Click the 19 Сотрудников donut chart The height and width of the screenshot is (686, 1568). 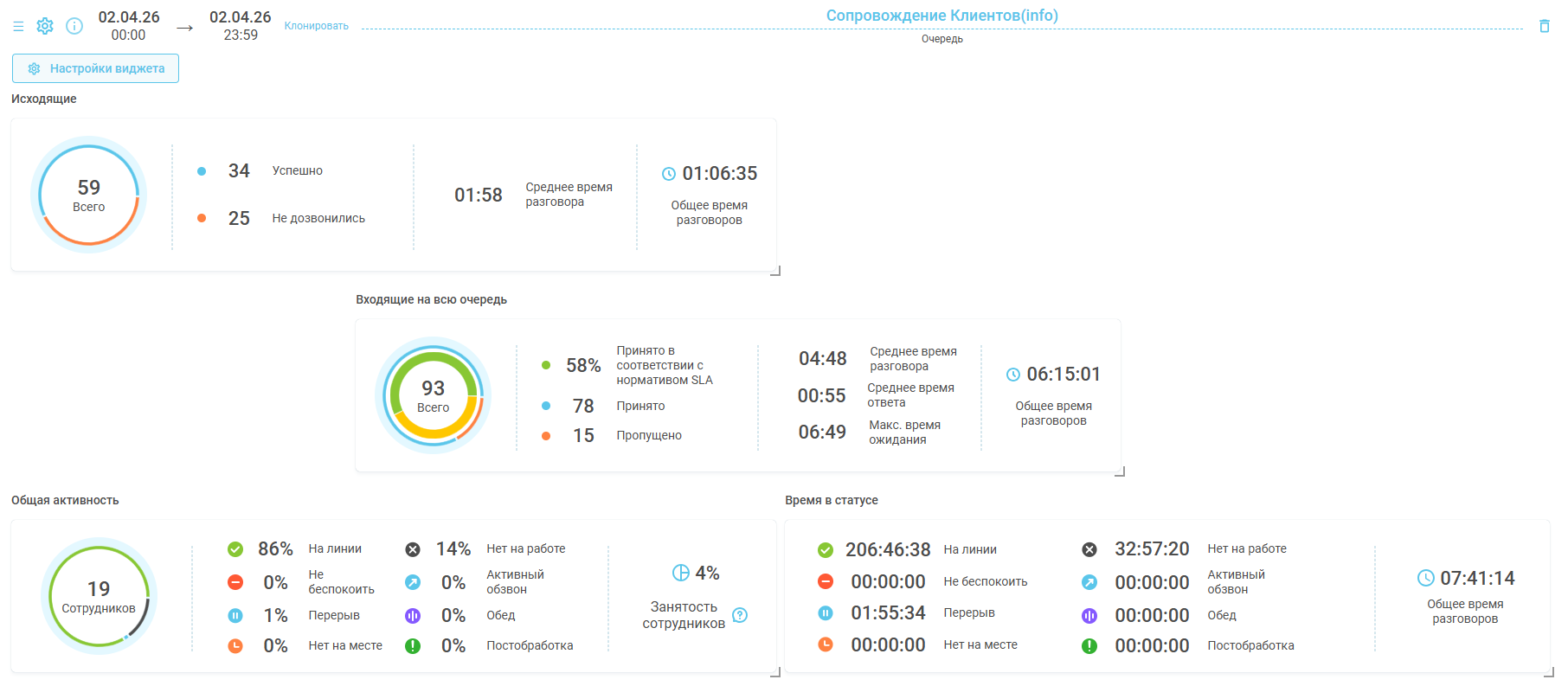[x=99, y=596]
